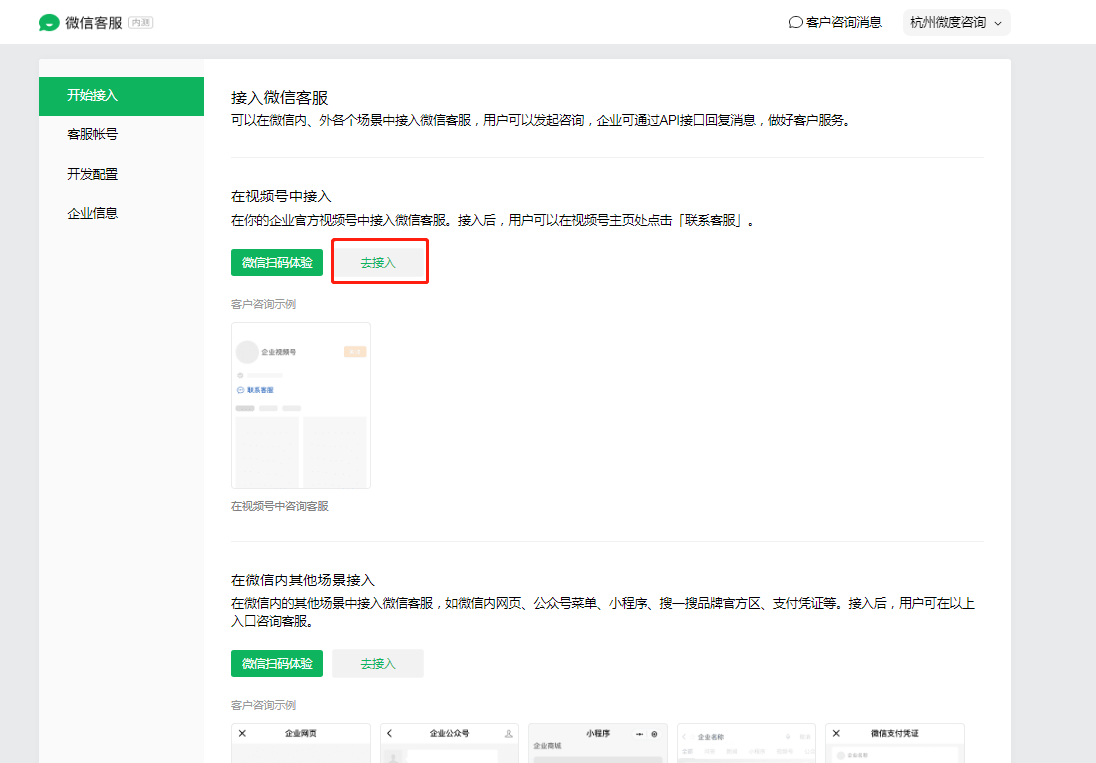Open the 企业网页 example thumbnail

coord(301,743)
